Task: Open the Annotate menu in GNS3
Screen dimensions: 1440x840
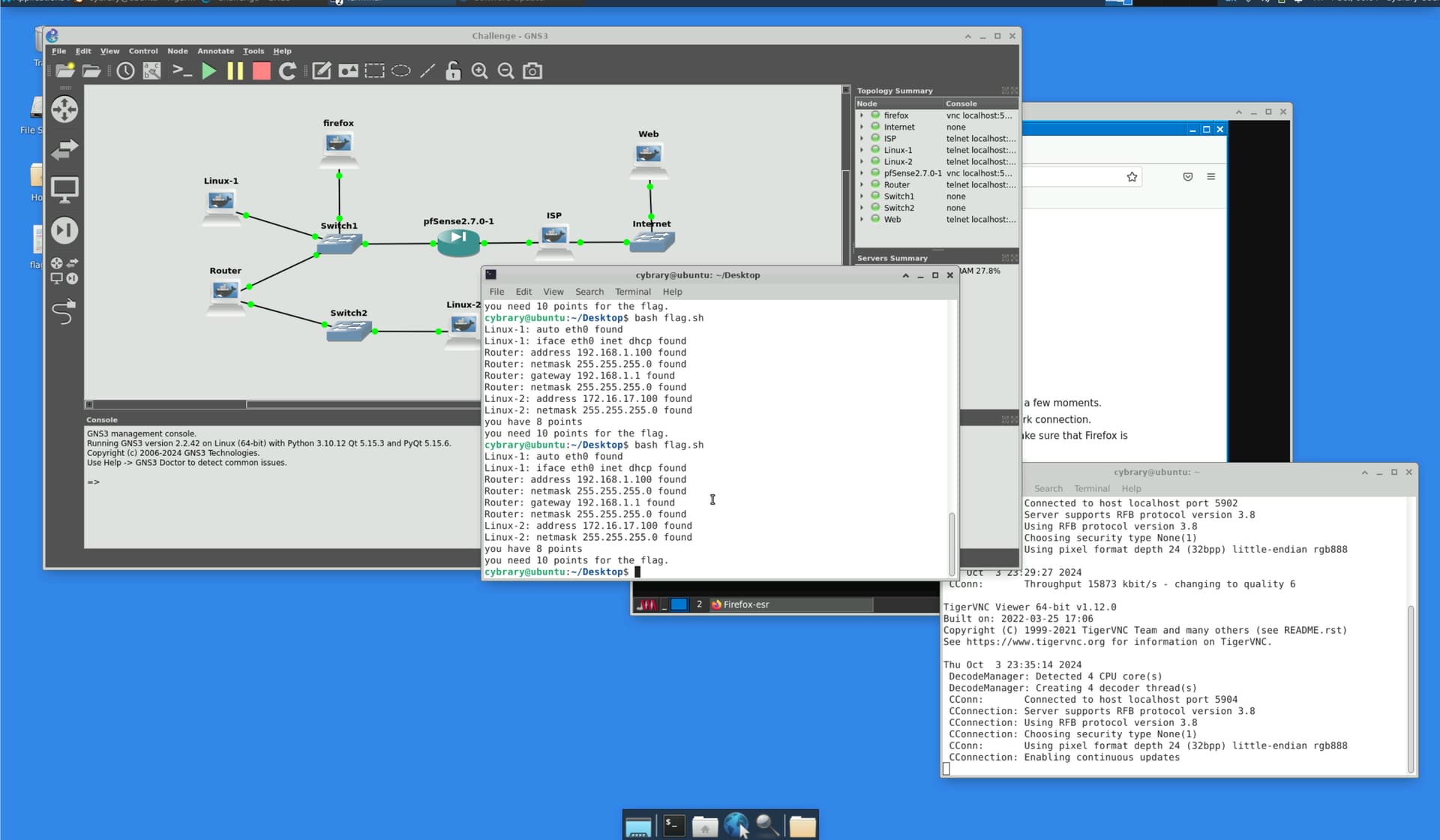Action: (215, 51)
